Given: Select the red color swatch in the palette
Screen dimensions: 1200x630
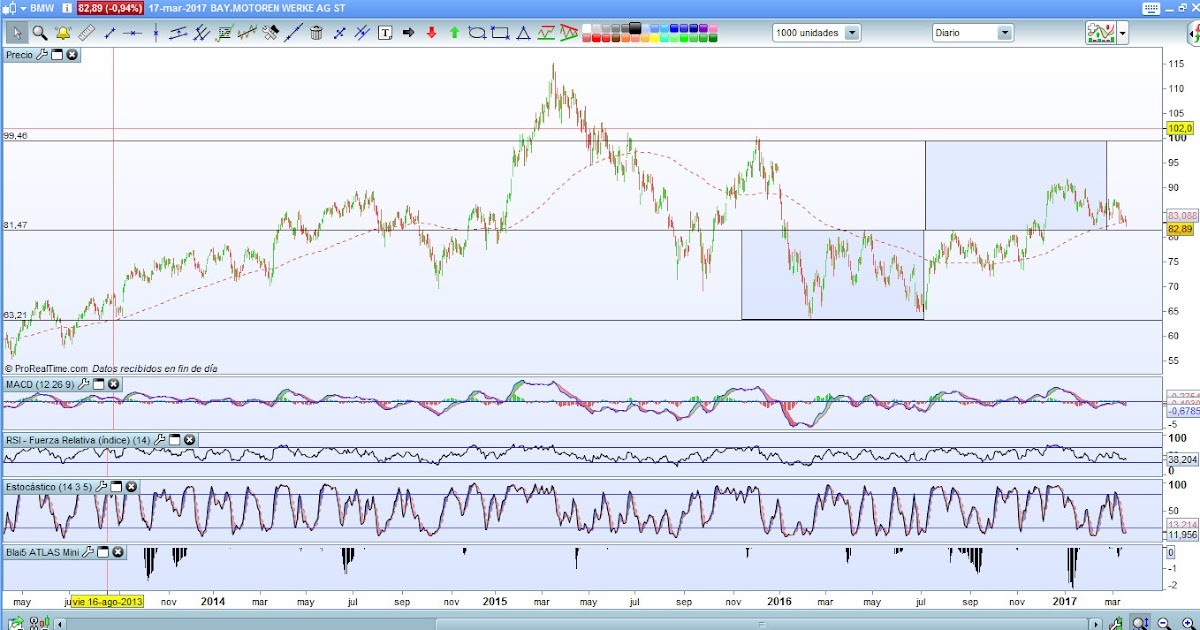Looking at the screenshot, I should (x=595, y=38).
